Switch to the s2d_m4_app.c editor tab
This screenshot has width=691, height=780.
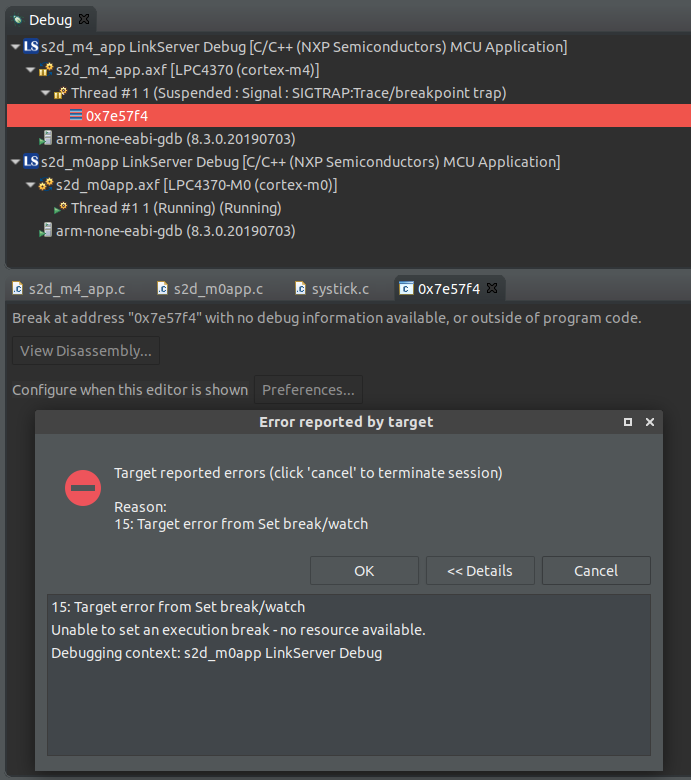tap(69, 289)
